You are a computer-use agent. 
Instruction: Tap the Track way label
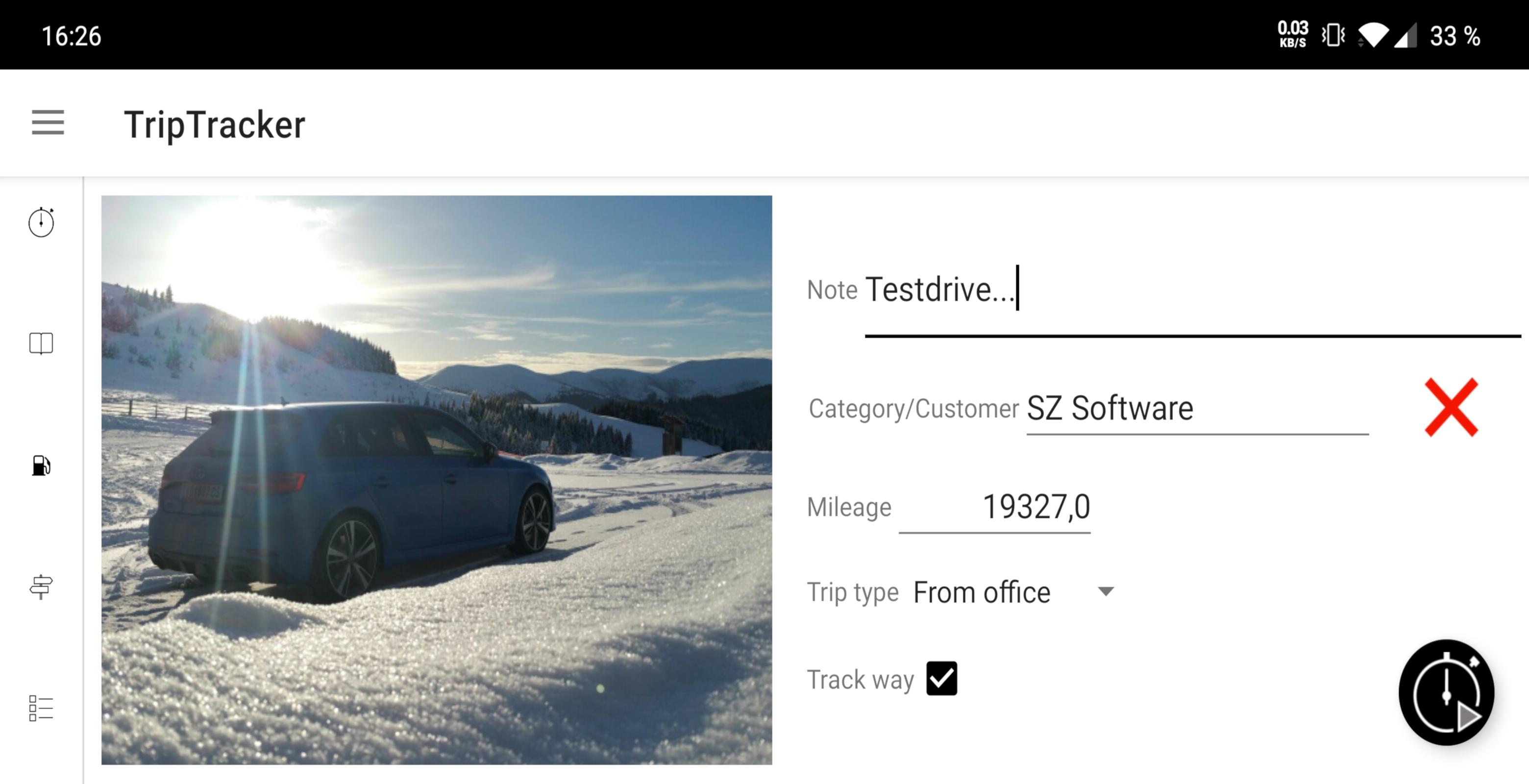860,680
